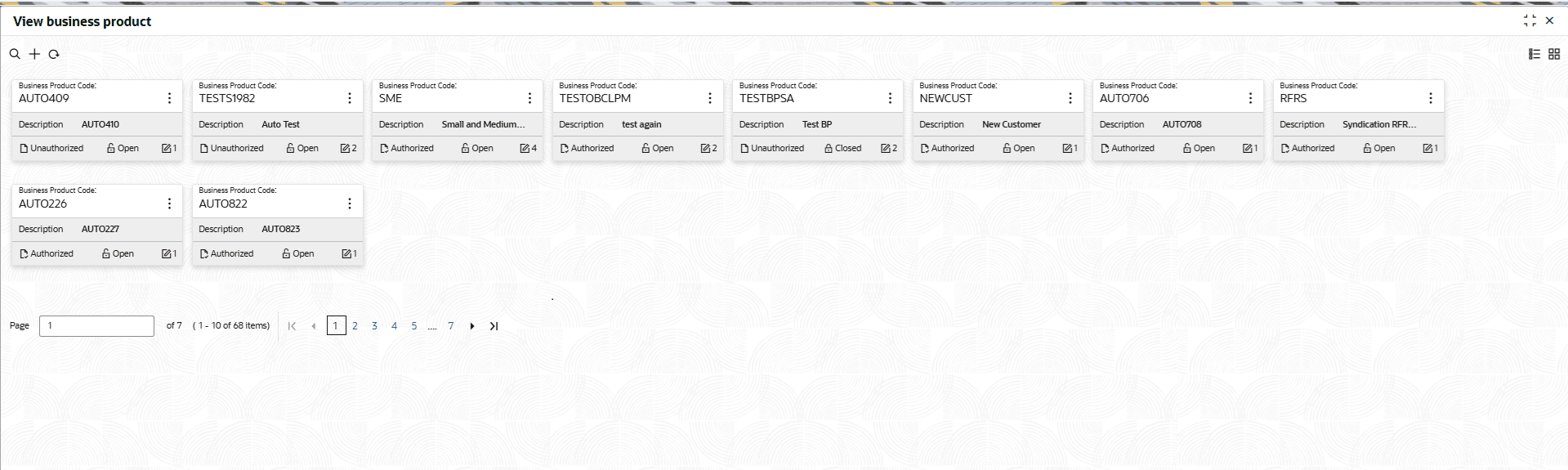Open the TESTS1982 card options menu
Viewport: 1568px width, 470px height.
click(x=350, y=98)
